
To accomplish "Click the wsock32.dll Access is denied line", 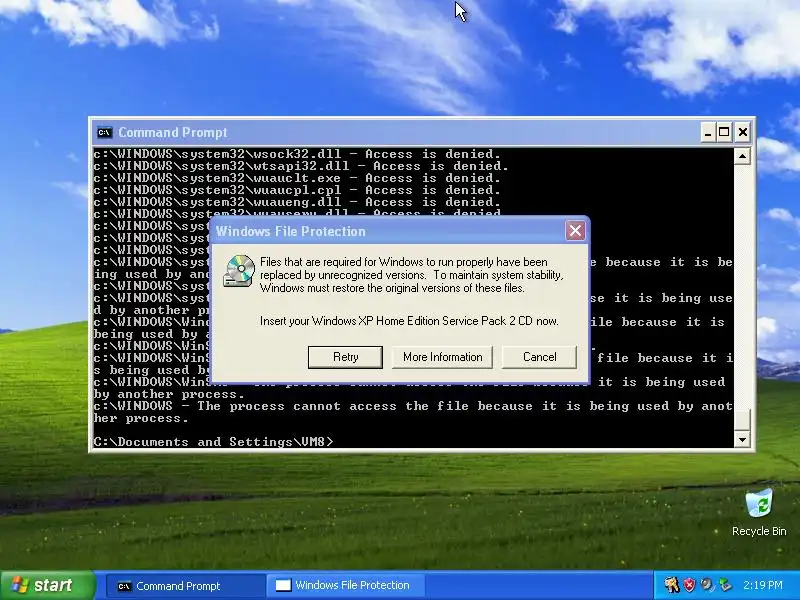I will click(297, 154).
